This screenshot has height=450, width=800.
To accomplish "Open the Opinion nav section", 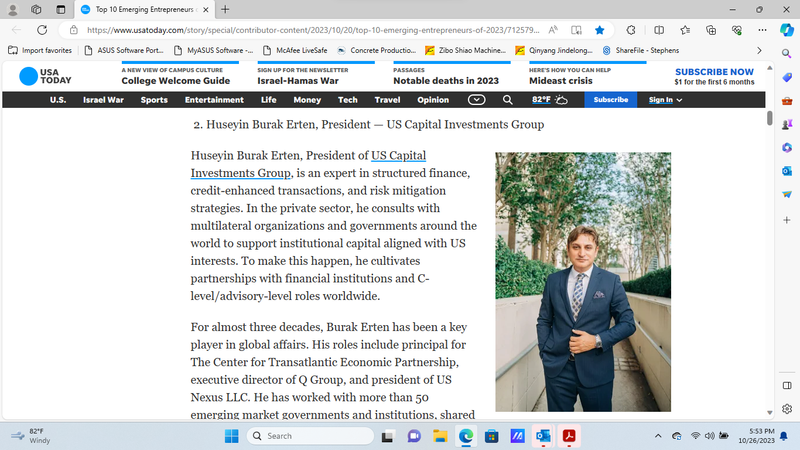I will [x=433, y=100].
